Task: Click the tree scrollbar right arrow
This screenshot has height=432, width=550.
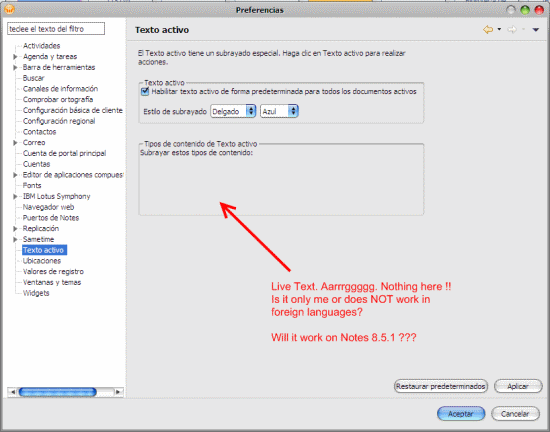Action: [x=119, y=392]
